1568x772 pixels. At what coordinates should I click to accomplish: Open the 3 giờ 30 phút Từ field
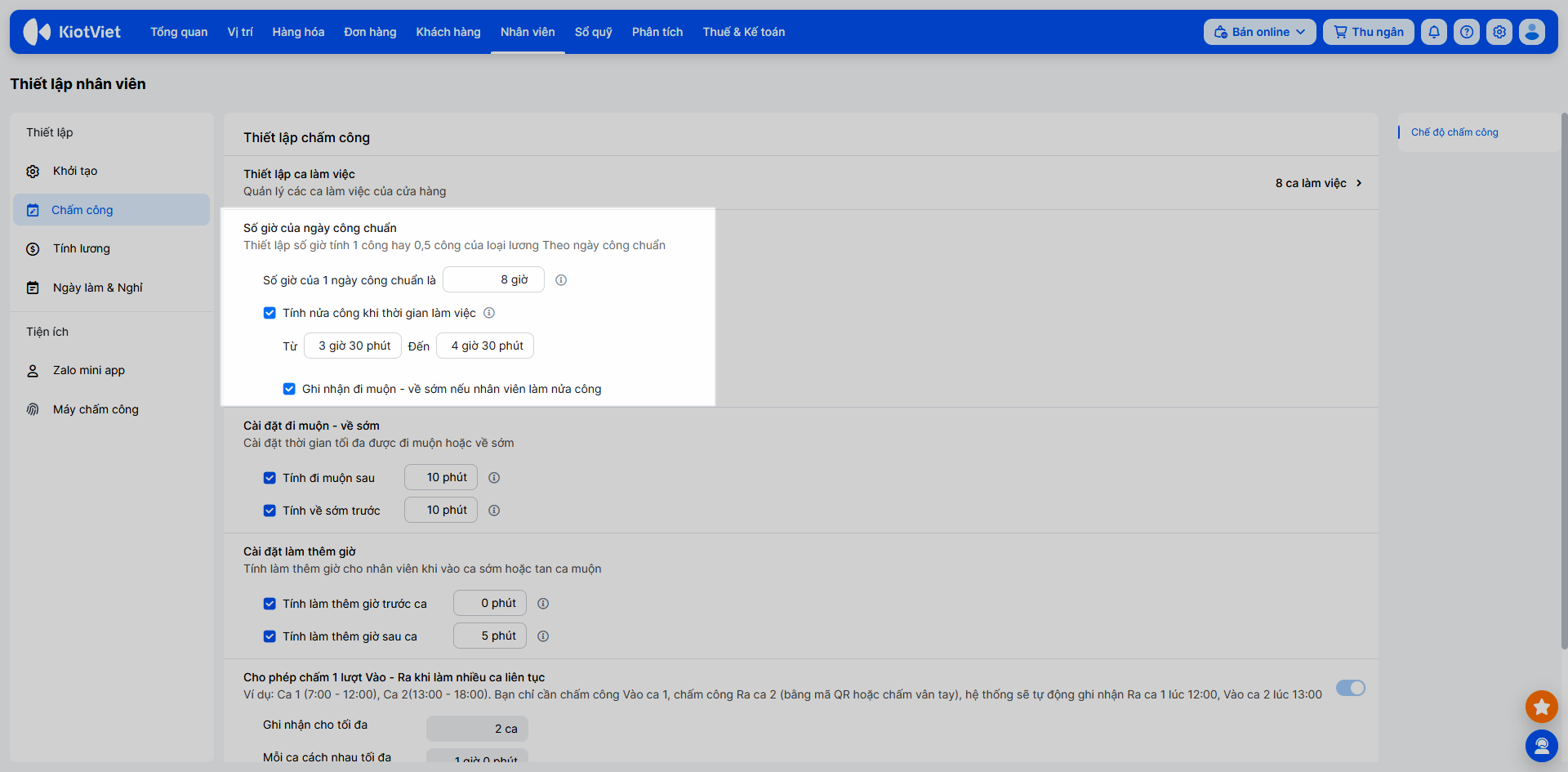353,346
